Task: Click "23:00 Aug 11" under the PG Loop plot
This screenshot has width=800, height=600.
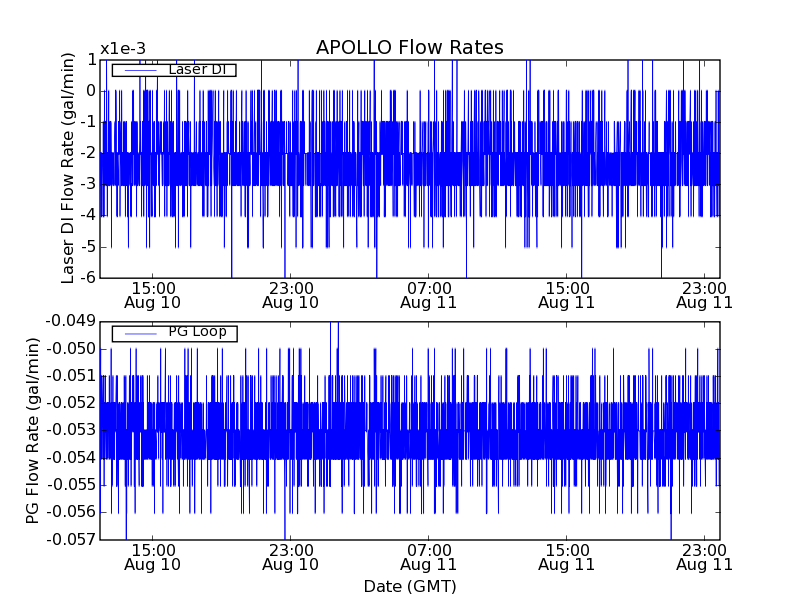Action: [705, 558]
